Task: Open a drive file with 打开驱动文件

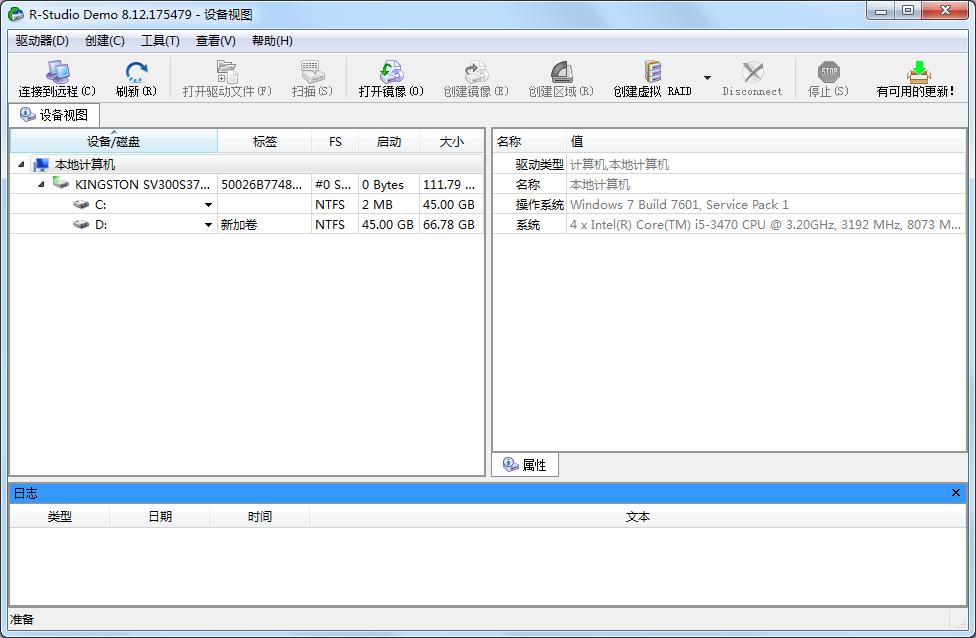Action: [225, 78]
